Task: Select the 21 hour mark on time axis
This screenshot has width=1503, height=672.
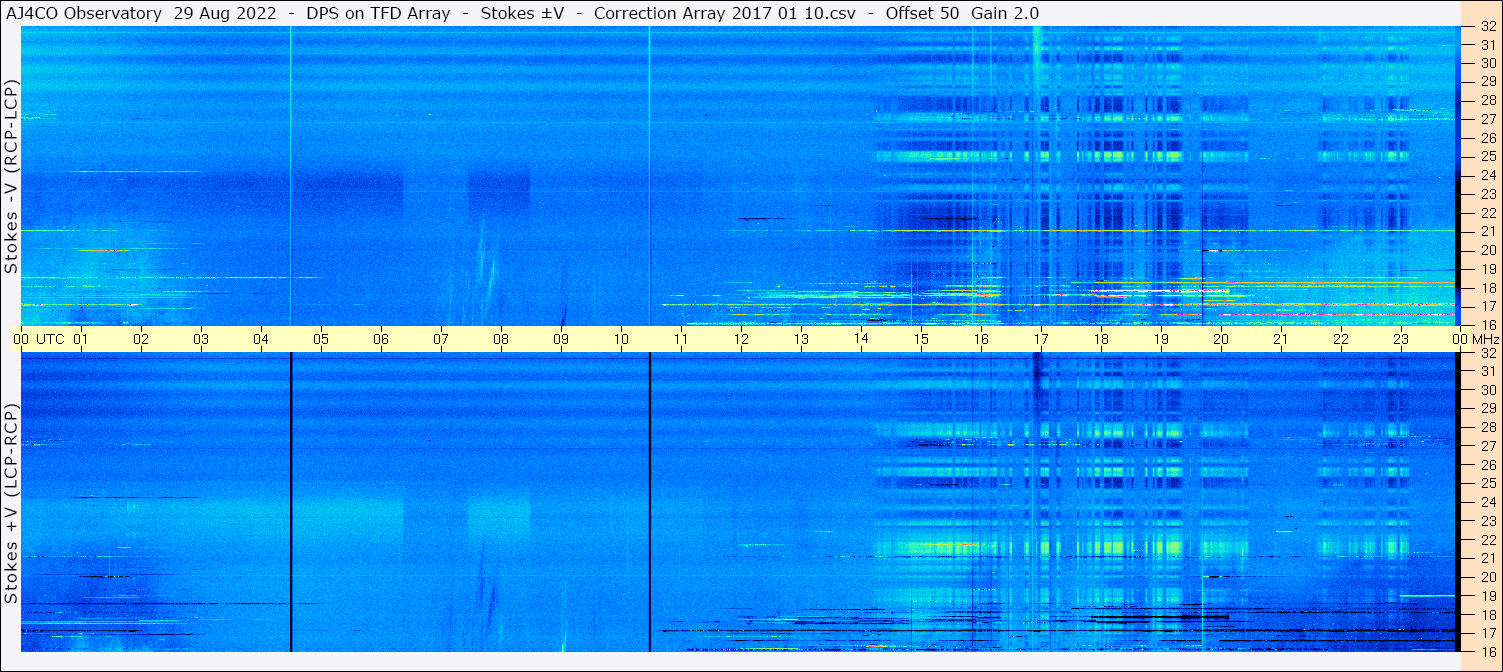Action: click(1281, 339)
